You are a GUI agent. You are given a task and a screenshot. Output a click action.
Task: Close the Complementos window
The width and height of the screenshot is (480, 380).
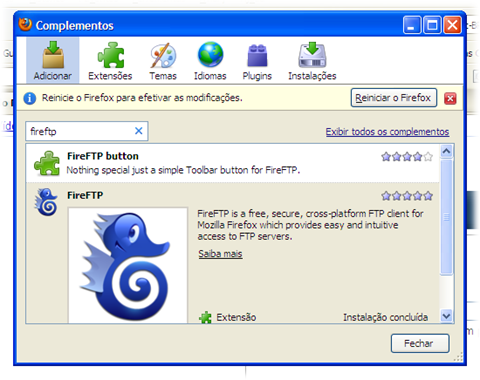click(x=452, y=25)
